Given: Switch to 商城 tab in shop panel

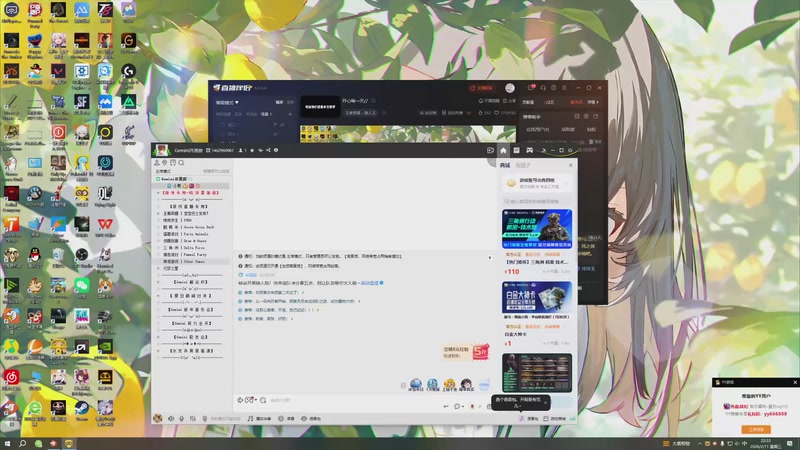Looking at the screenshot, I should tap(505, 165).
